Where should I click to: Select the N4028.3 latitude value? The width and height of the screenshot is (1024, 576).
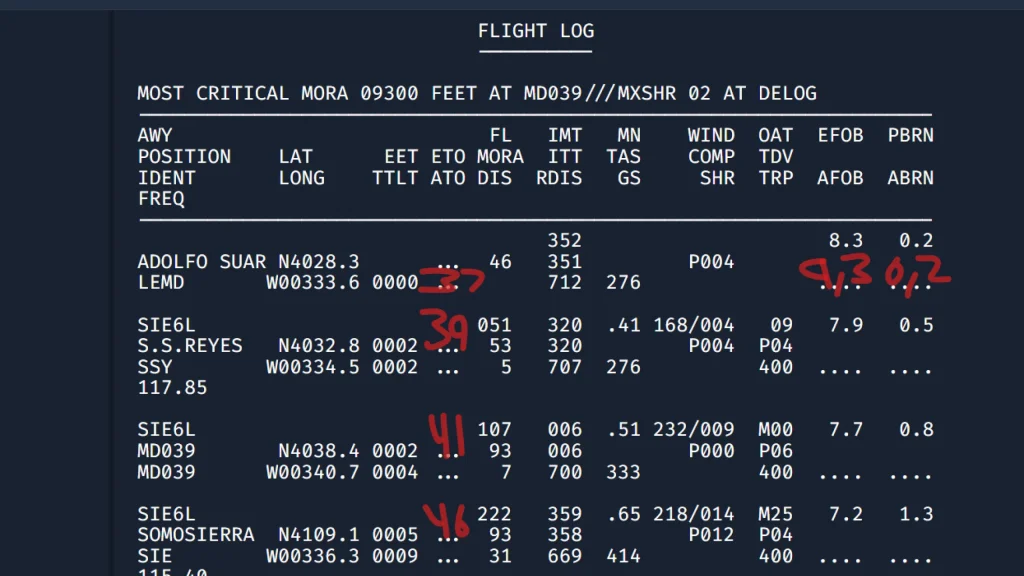click(318, 262)
